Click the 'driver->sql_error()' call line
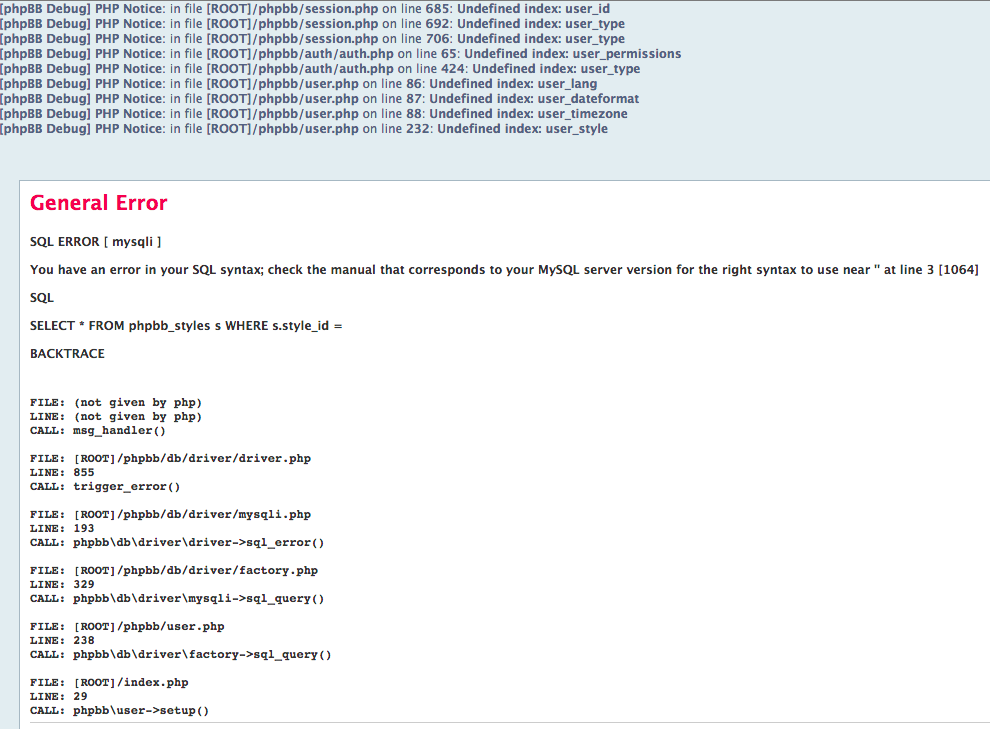 (177, 543)
